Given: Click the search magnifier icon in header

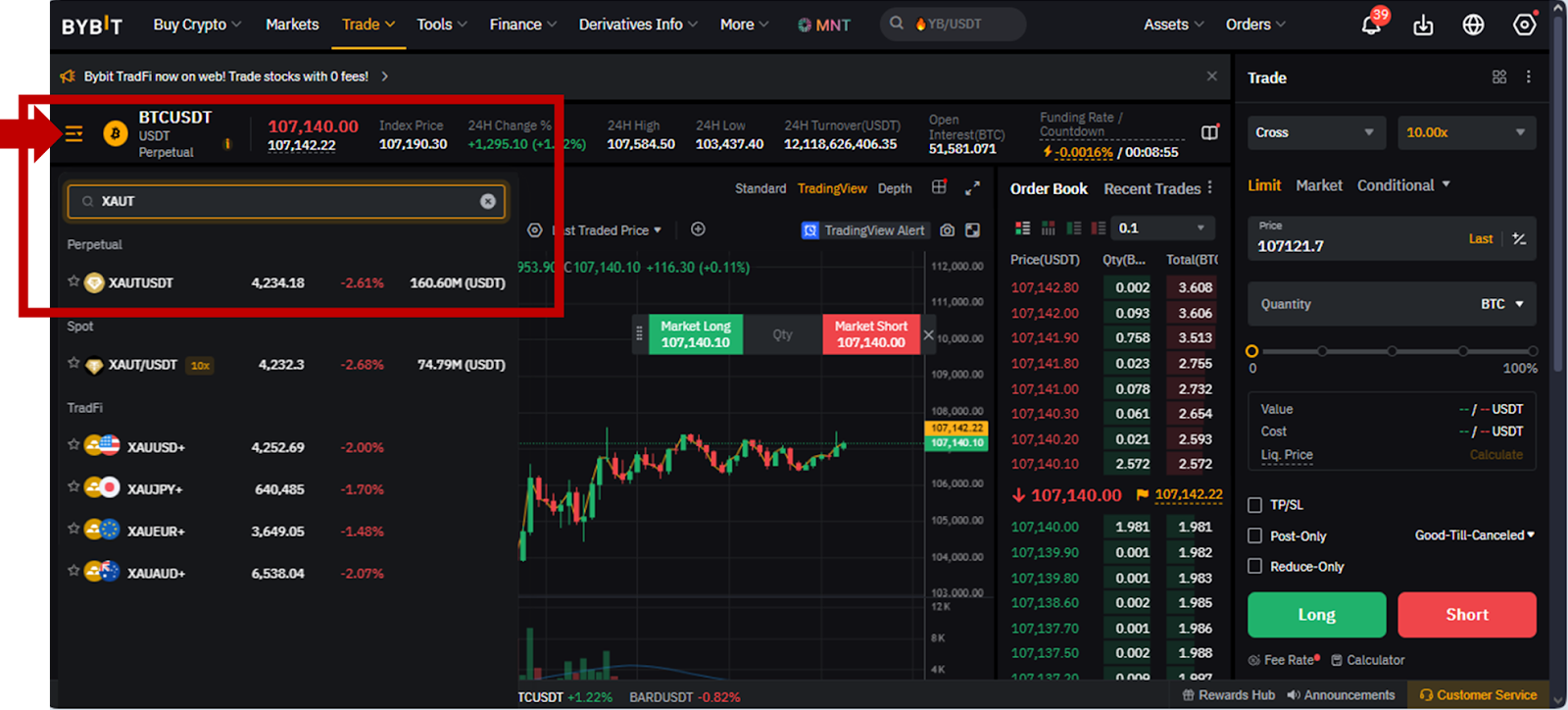Looking at the screenshot, I should coord(897,24).
